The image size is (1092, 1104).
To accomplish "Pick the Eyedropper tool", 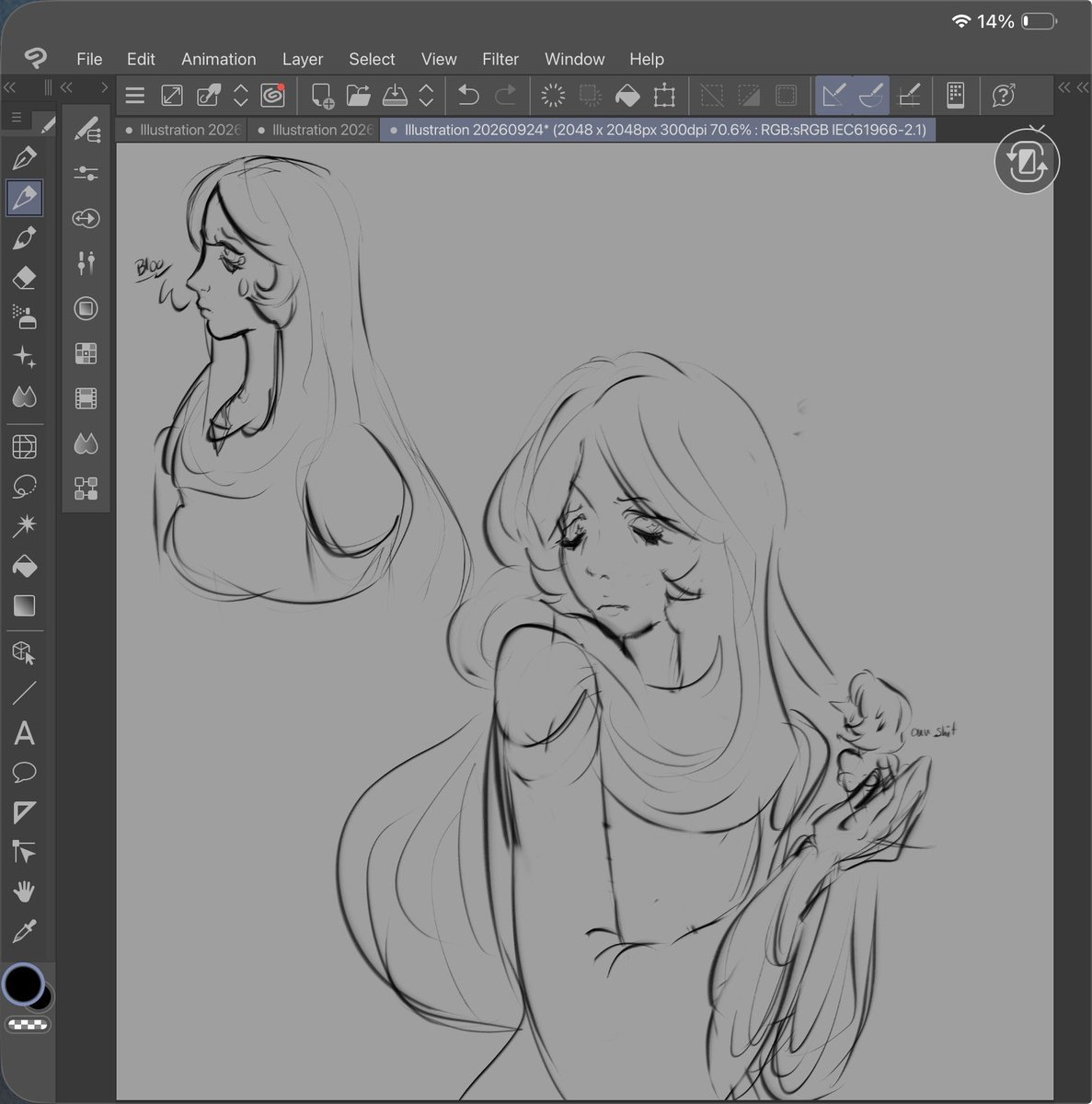I will tap(25, 932).
